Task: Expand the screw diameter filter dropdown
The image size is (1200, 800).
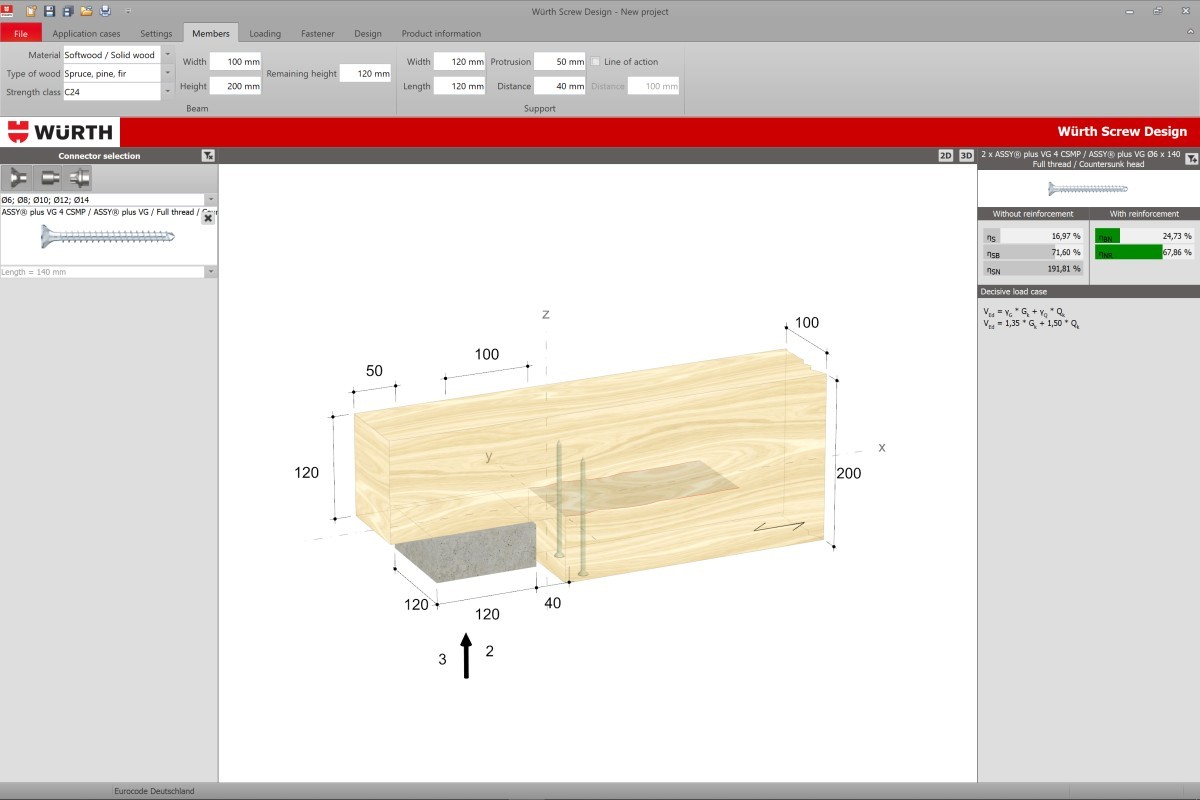Action: tap(210, 200)
